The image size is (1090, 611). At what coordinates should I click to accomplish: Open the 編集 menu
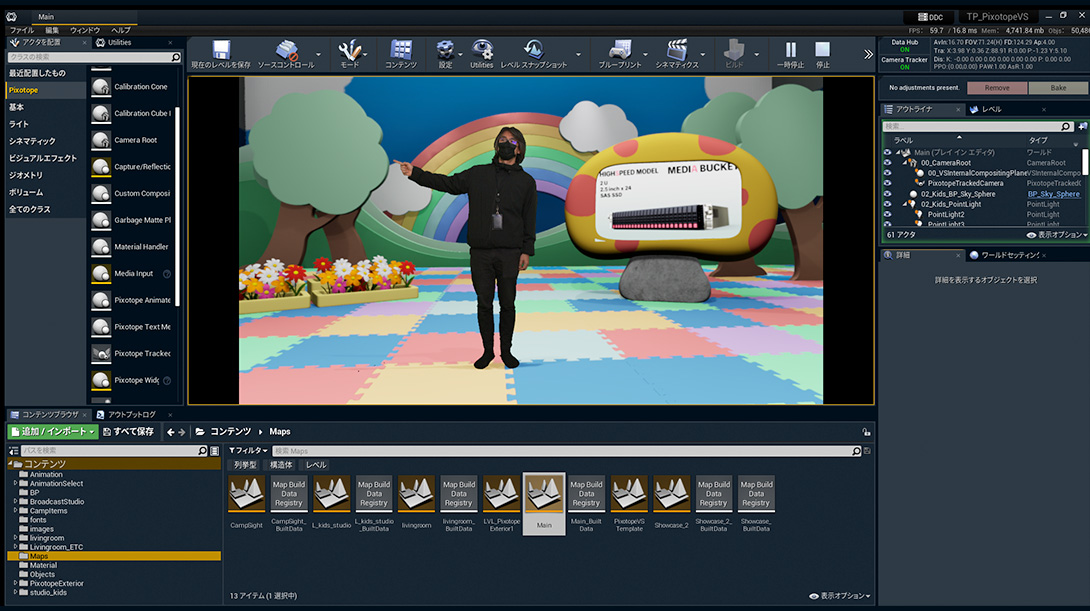coord(52,31)
